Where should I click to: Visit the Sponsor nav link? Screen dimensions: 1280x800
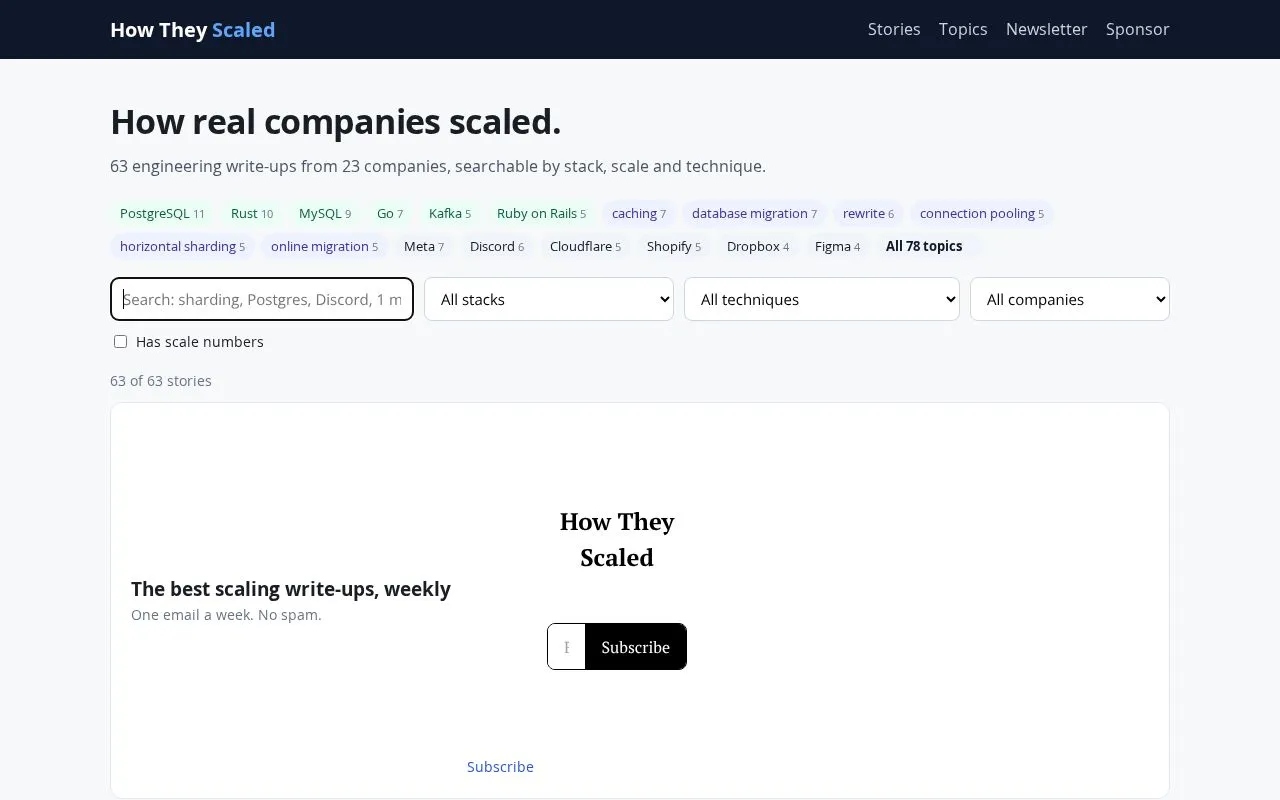[1137, 29]
